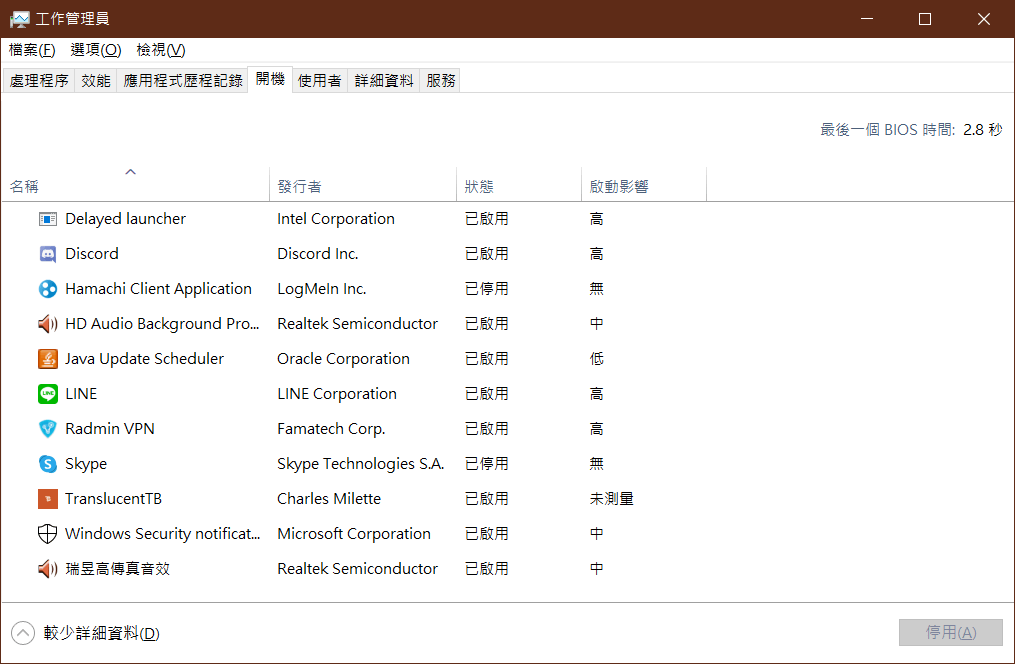This screenshot has height=664, width=1015.
Task: Click the 已停用 status in Hamachi row
Action: (487, 289)
